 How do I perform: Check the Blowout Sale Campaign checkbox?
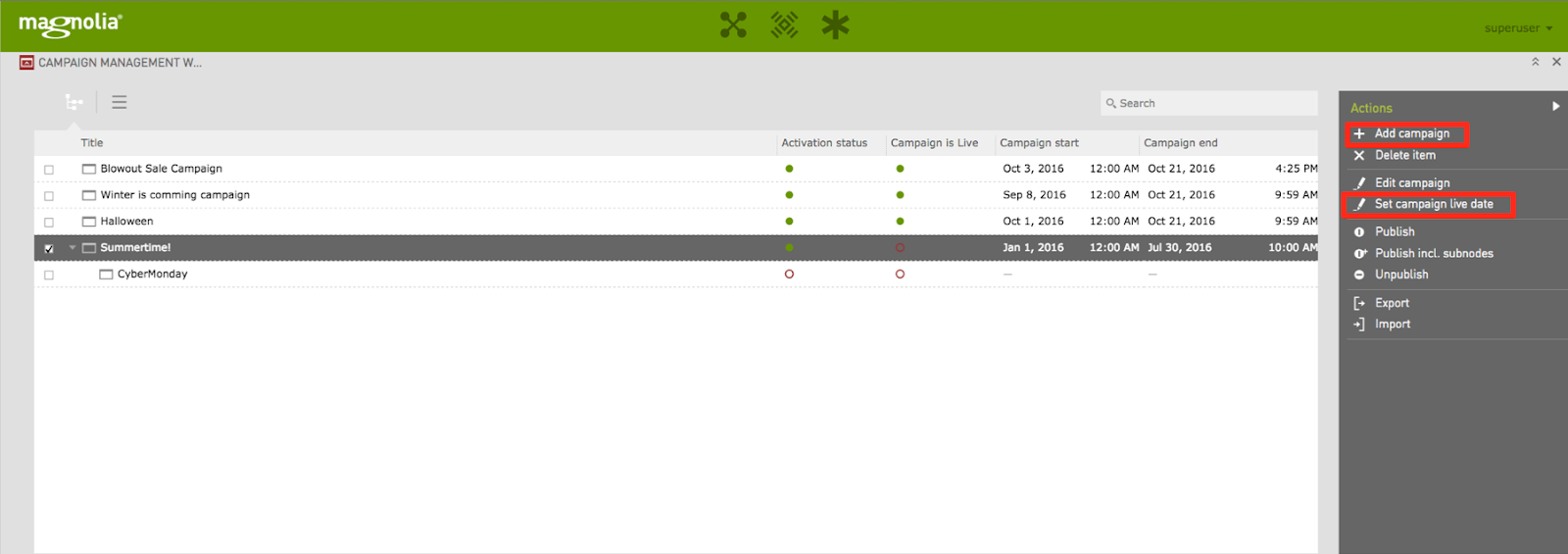[x=49, y=170]
